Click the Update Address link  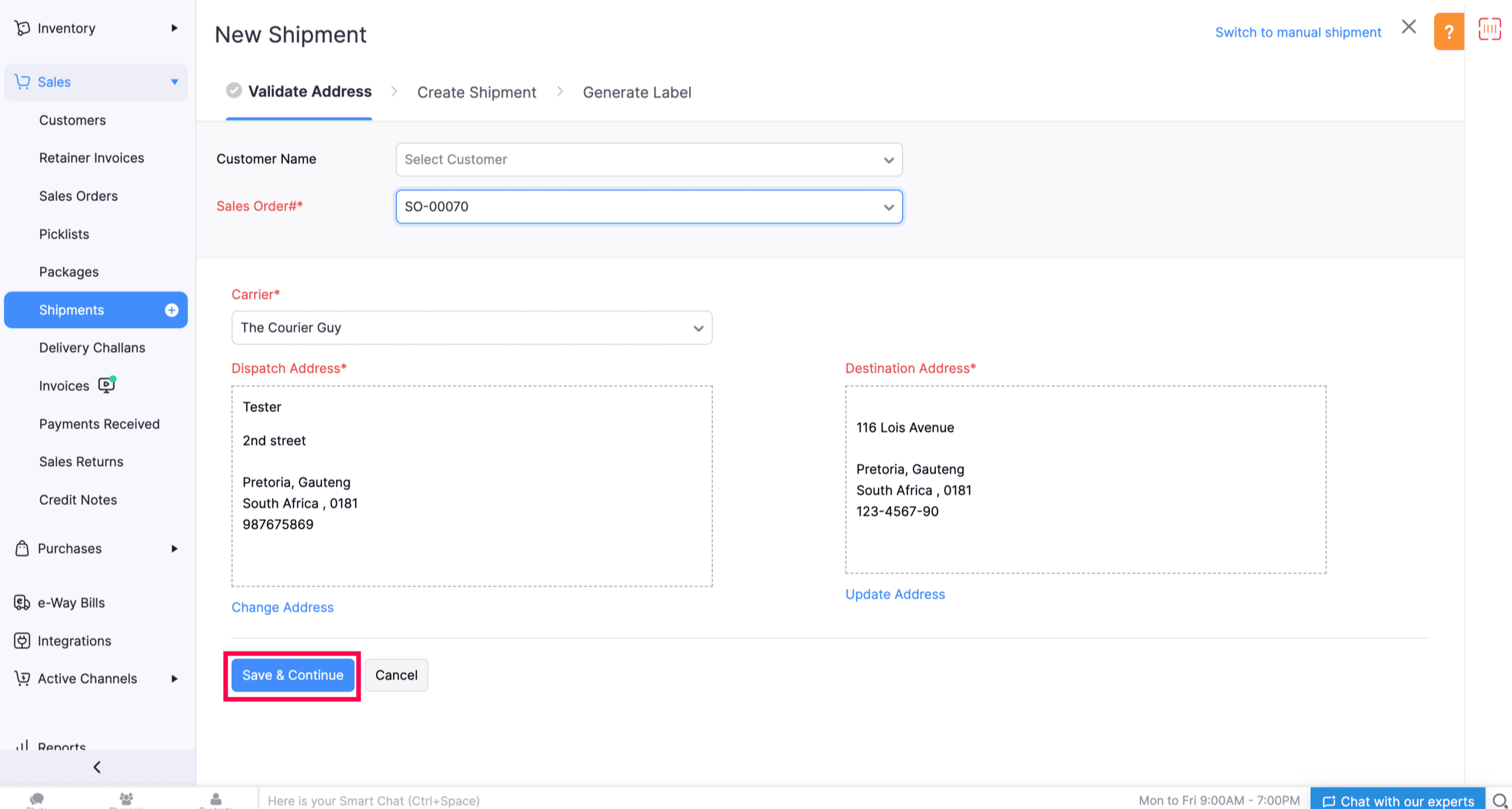click(894, 594)
